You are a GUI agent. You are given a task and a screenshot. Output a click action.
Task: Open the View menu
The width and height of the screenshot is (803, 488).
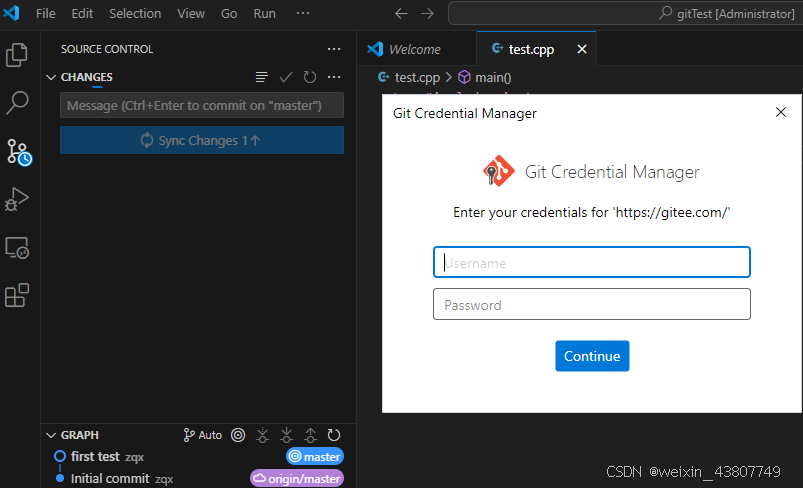pos(191,14)
